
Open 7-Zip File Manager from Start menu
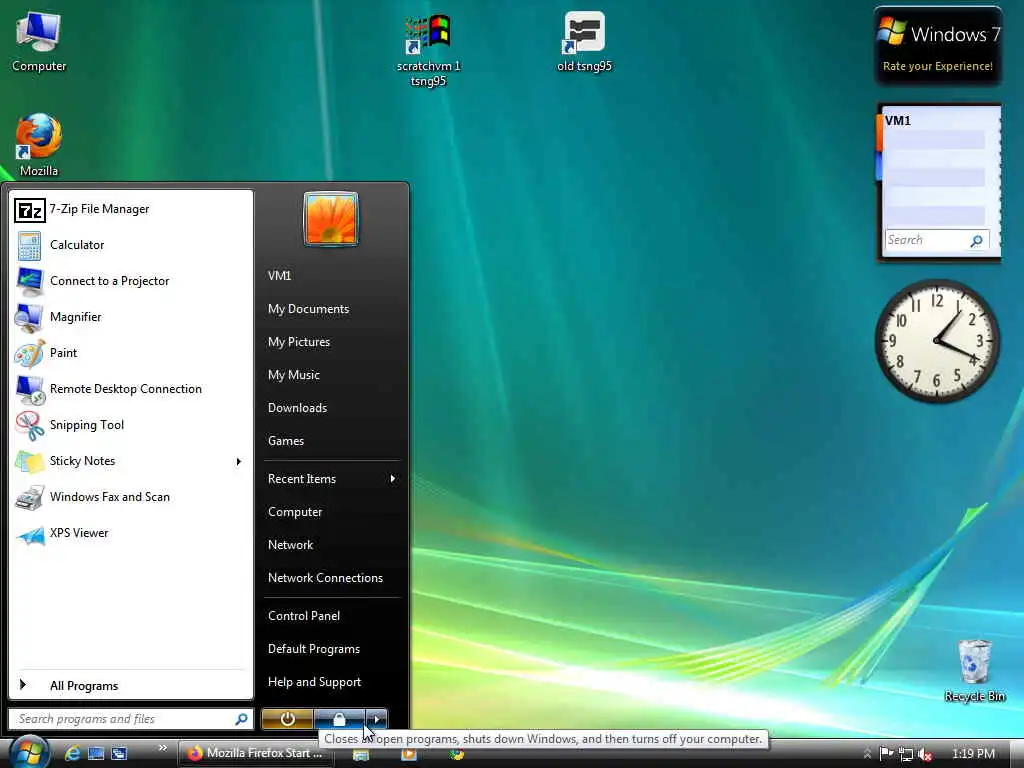pos(131,210)
